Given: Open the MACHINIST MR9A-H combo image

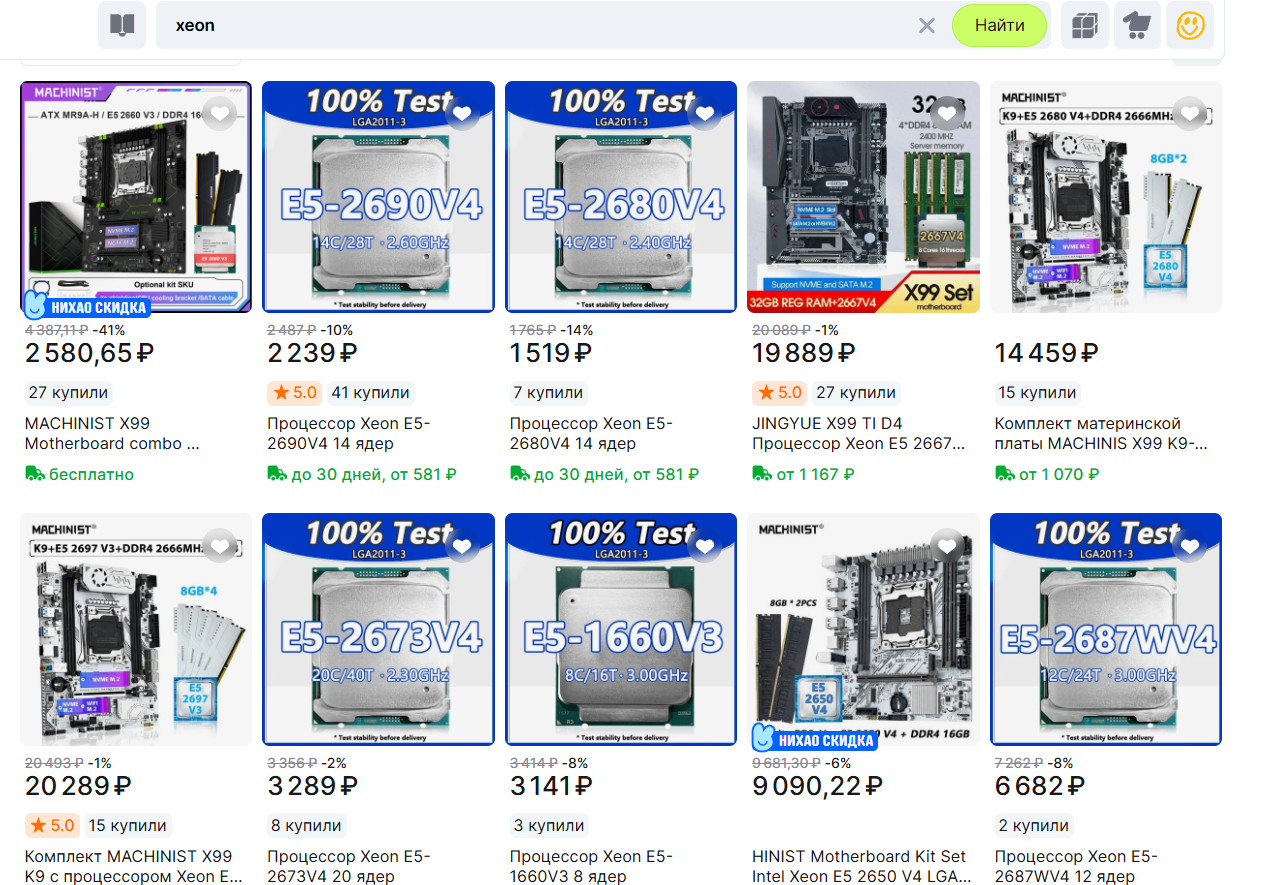Looking at the screenshot, I should (x=136, y=197).
